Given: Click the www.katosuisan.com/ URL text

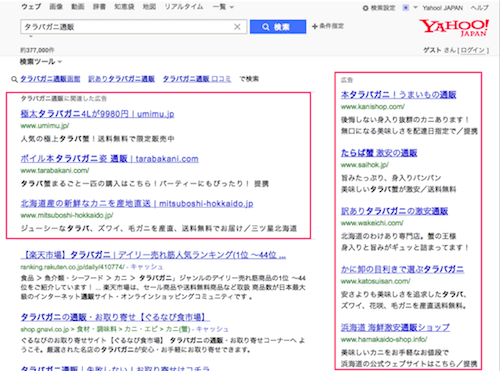Looking at the screenshot, I should point(375,281).
